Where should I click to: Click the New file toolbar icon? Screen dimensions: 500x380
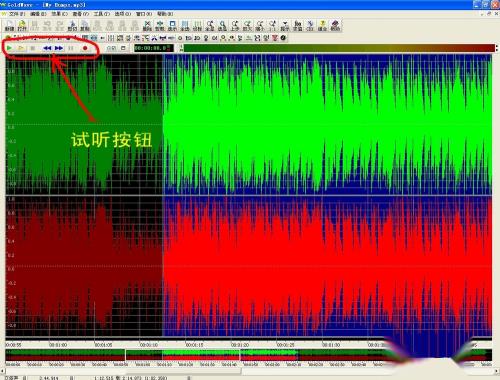click(x=10, y=26)
